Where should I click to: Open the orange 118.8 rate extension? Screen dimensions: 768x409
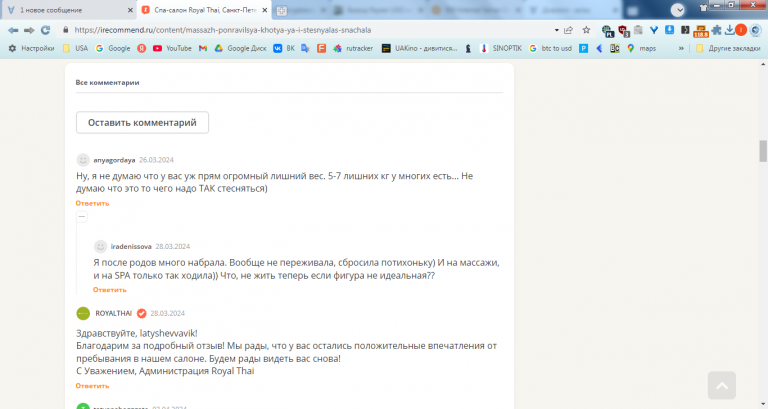pos(701,31)
